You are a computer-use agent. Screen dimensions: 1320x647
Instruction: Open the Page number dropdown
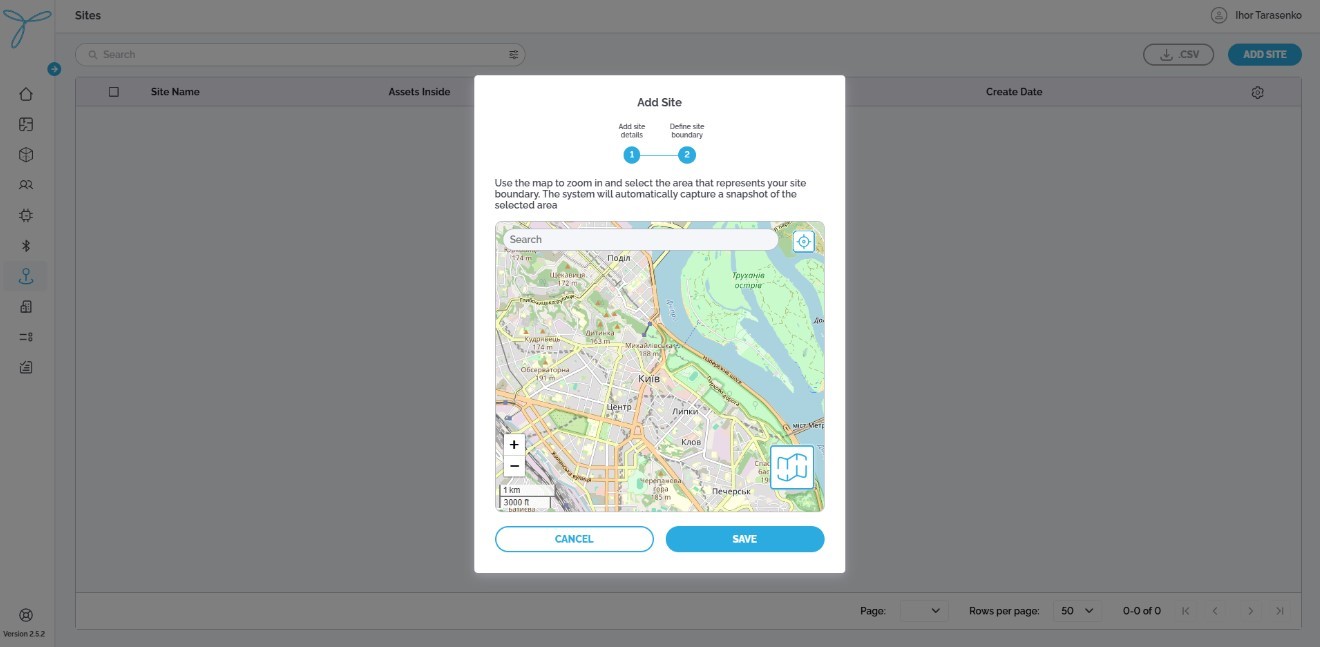click(923, 610)
